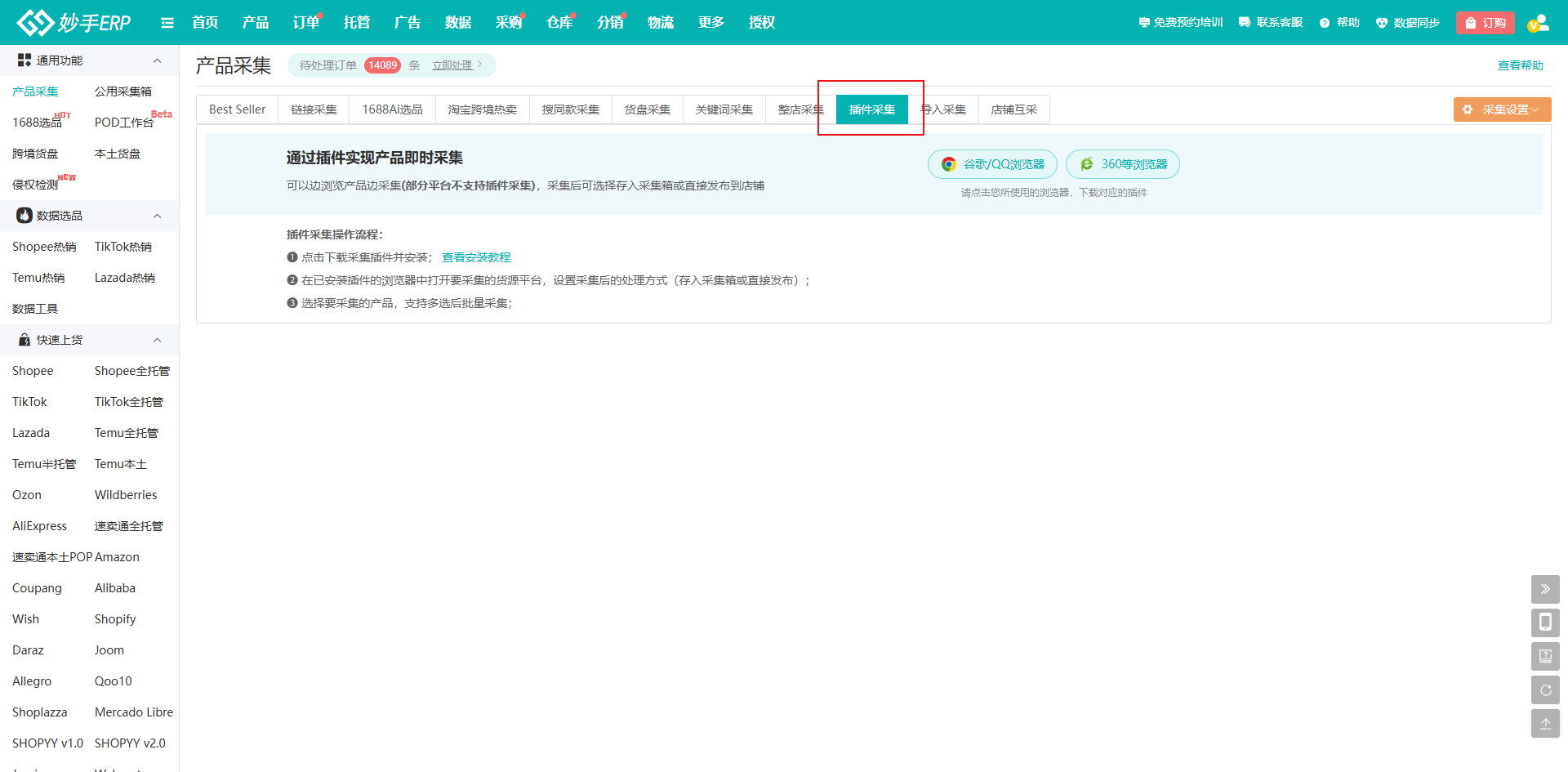Open the 查看安装教程 link
The image size is (1568, 772).
point(476,257)
